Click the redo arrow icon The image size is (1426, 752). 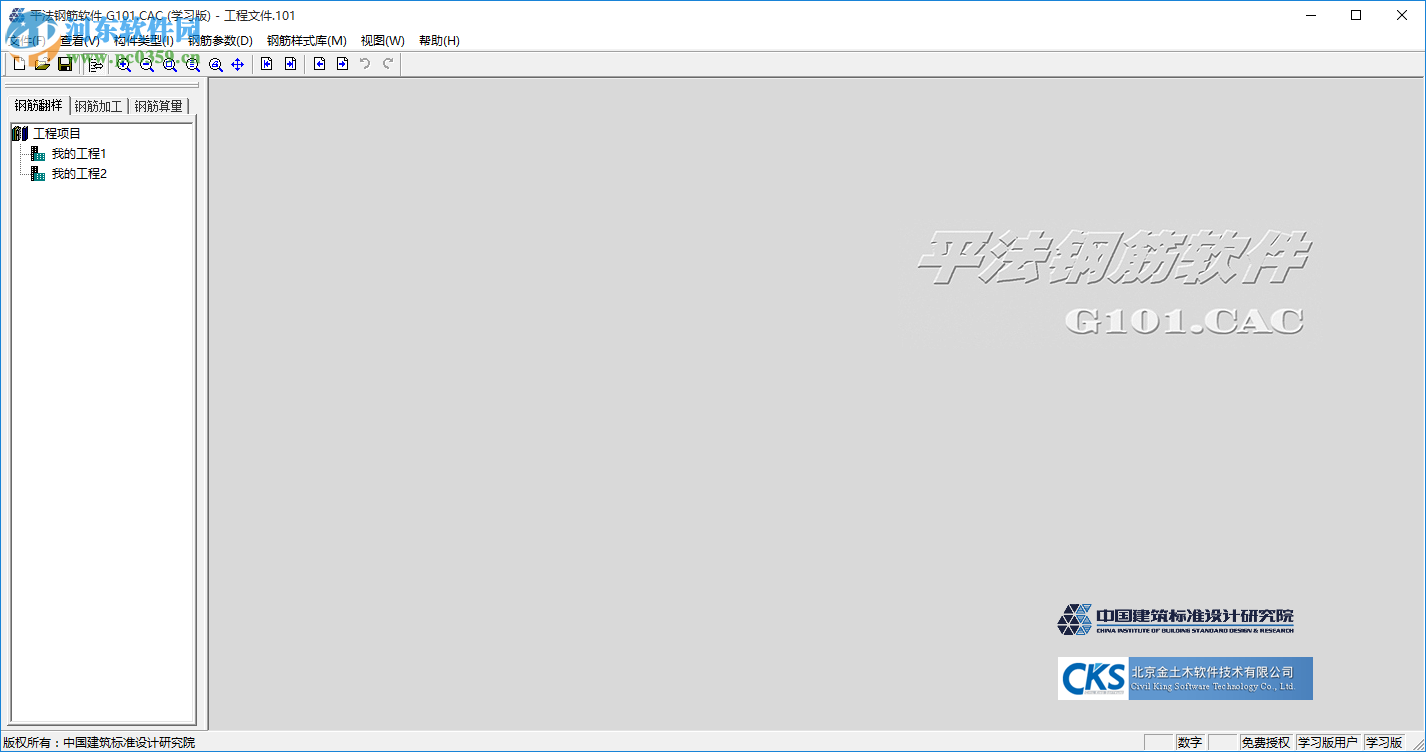coord(388,64)
